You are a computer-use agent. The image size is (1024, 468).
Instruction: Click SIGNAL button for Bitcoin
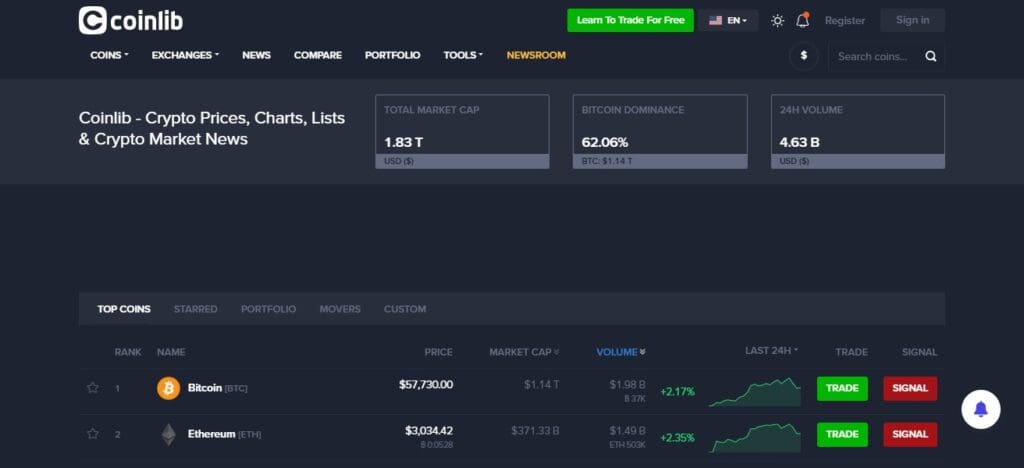point(910,388)
